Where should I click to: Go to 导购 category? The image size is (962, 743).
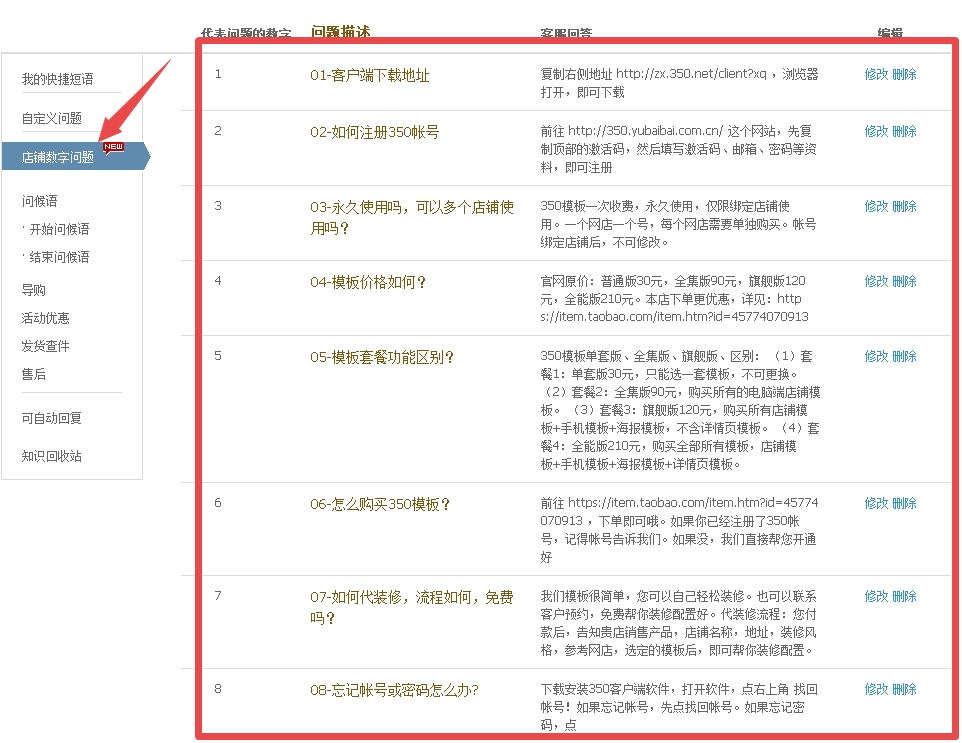pyautogui.click(x=34, y=290)
